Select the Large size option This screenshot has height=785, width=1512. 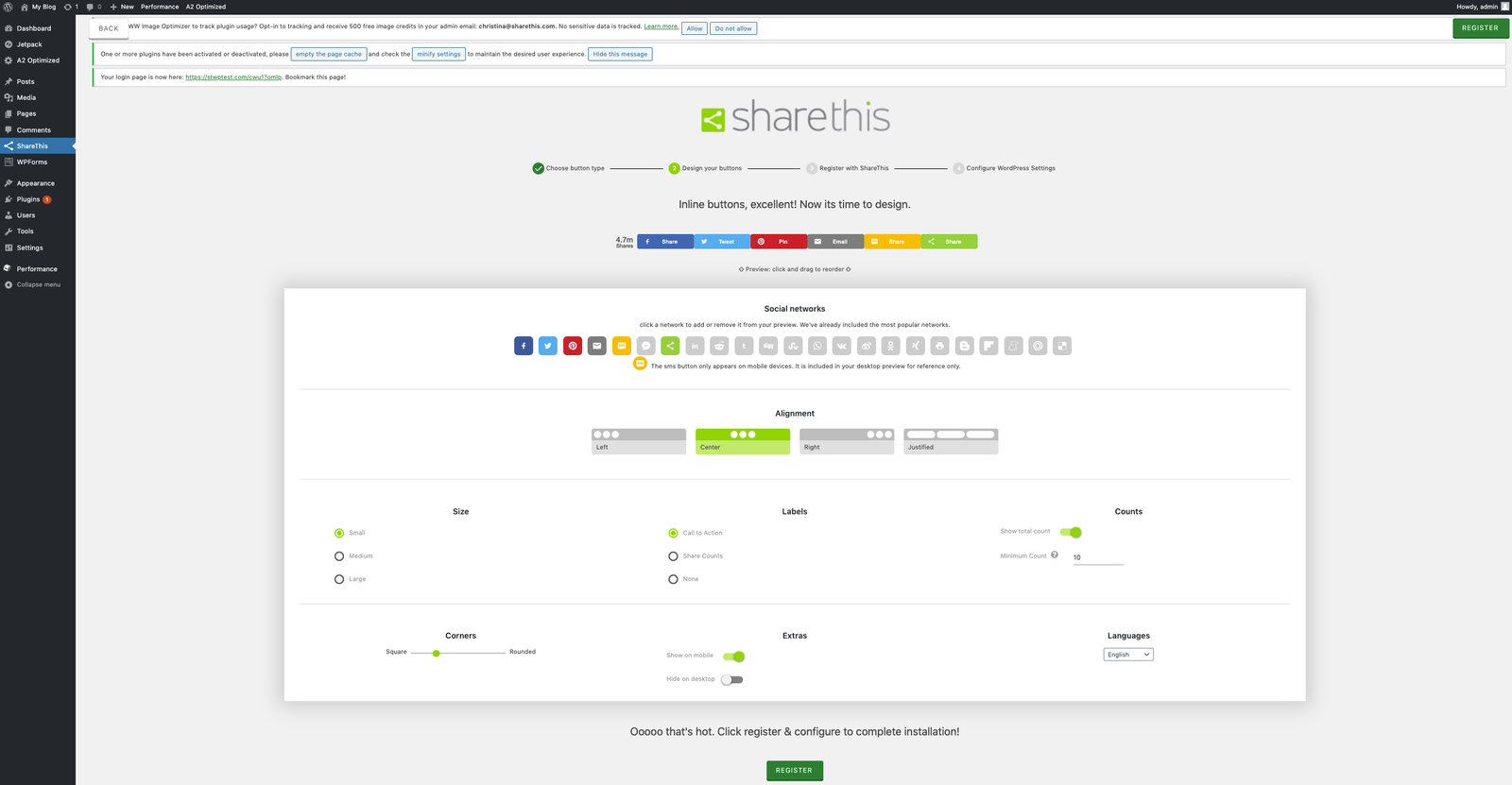click(x=339, y=579)
